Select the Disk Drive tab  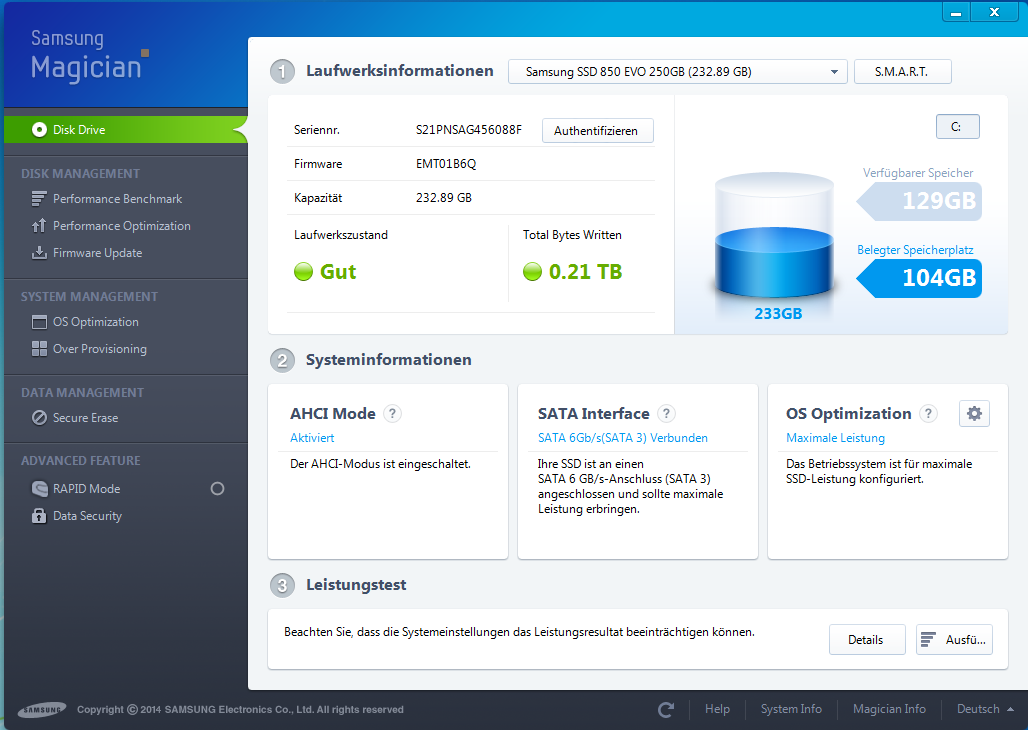point(125,130)
